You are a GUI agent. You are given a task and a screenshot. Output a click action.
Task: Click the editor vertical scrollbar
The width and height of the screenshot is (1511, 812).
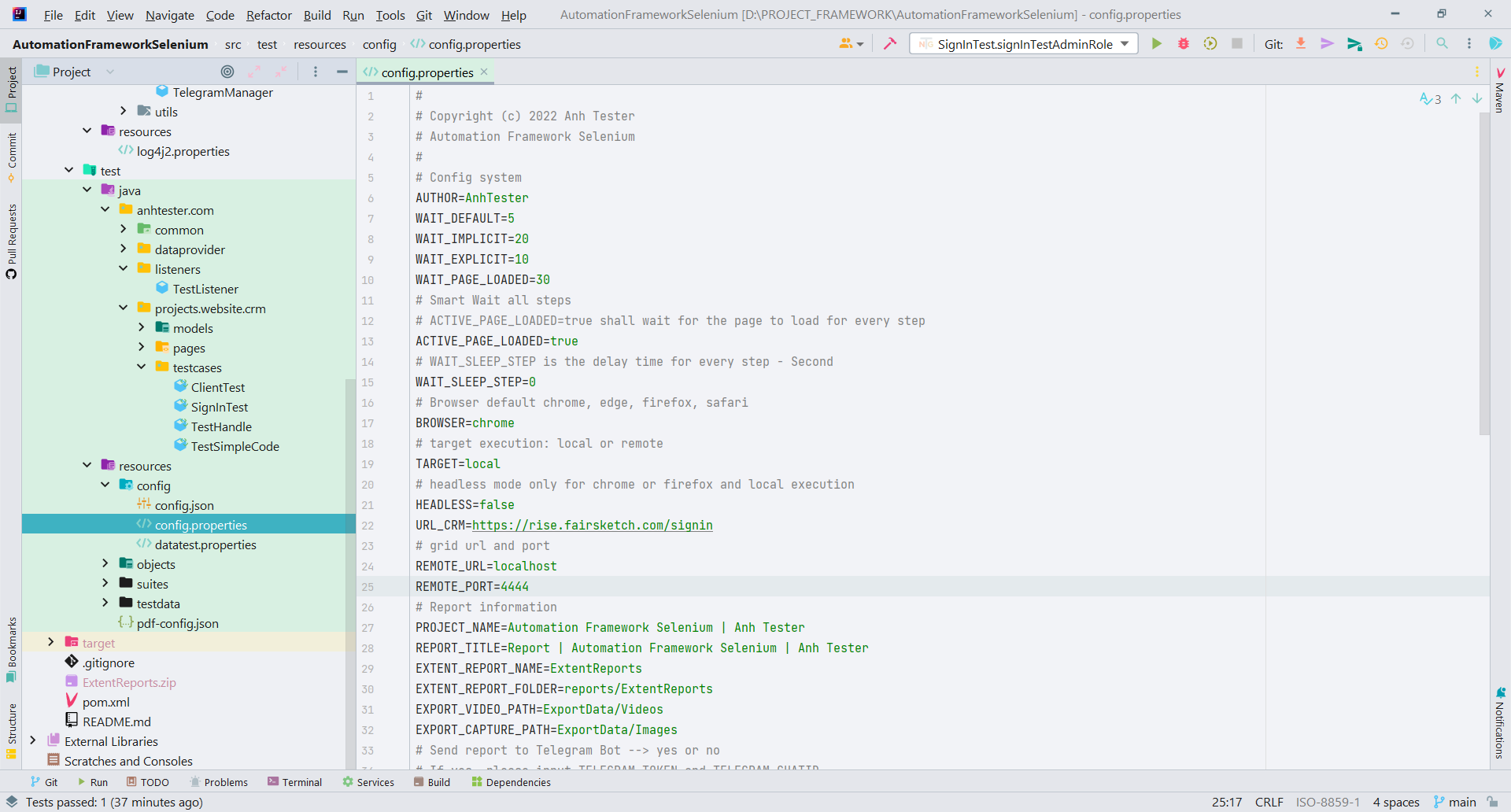[1484, 275]
